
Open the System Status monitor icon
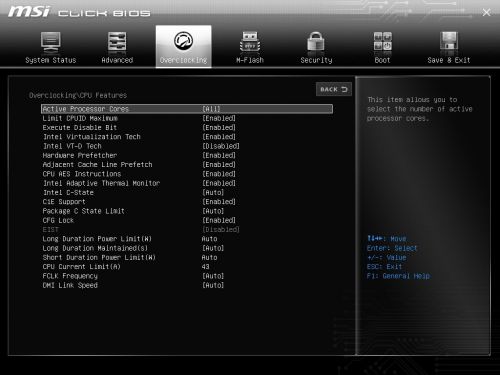point(51,42)
